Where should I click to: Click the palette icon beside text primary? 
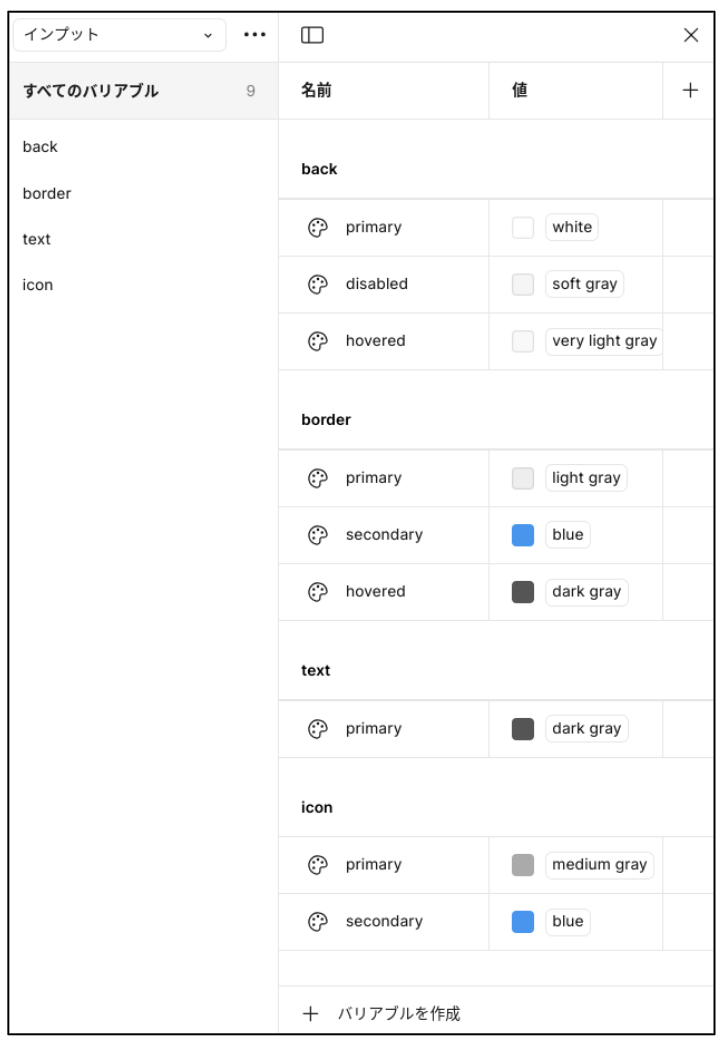pos(317,729)
